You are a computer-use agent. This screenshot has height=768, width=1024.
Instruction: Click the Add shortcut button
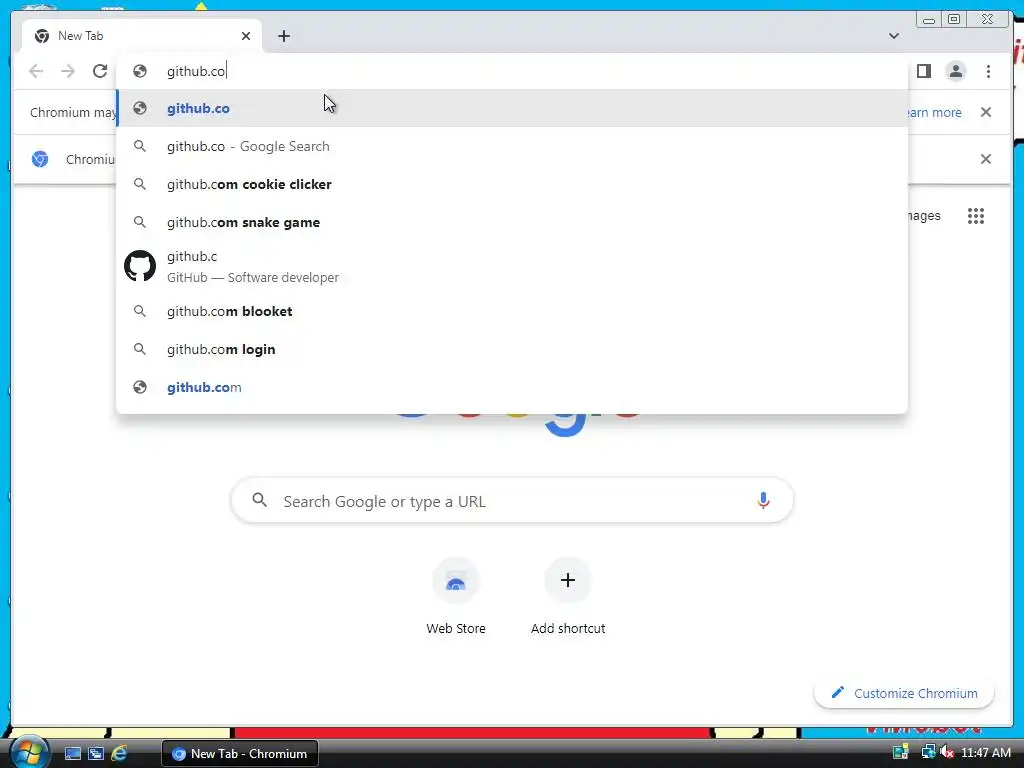[568, 597]
